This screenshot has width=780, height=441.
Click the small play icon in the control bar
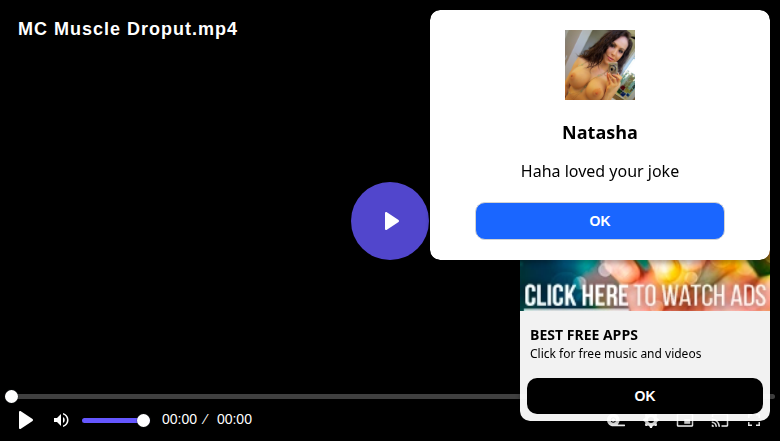tap(25, 420)
